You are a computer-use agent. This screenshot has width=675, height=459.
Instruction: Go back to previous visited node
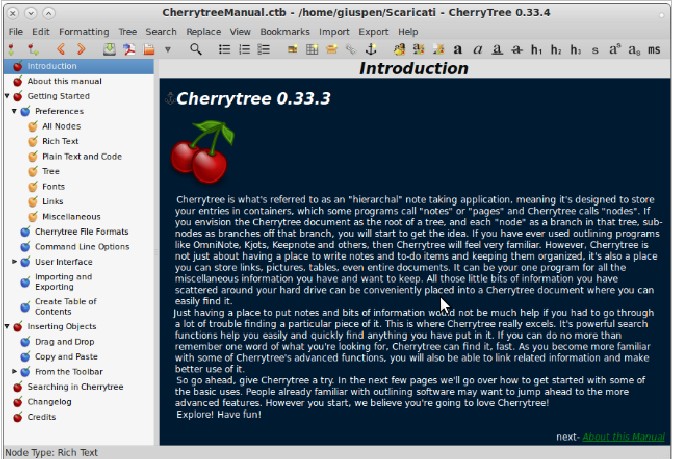(61, 50)
